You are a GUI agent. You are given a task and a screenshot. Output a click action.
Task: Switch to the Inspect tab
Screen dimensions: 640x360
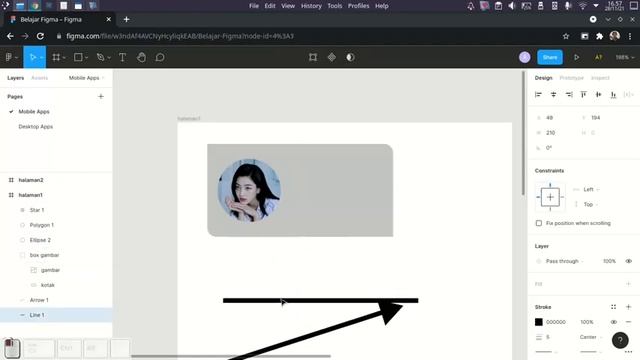click(600, 78)
